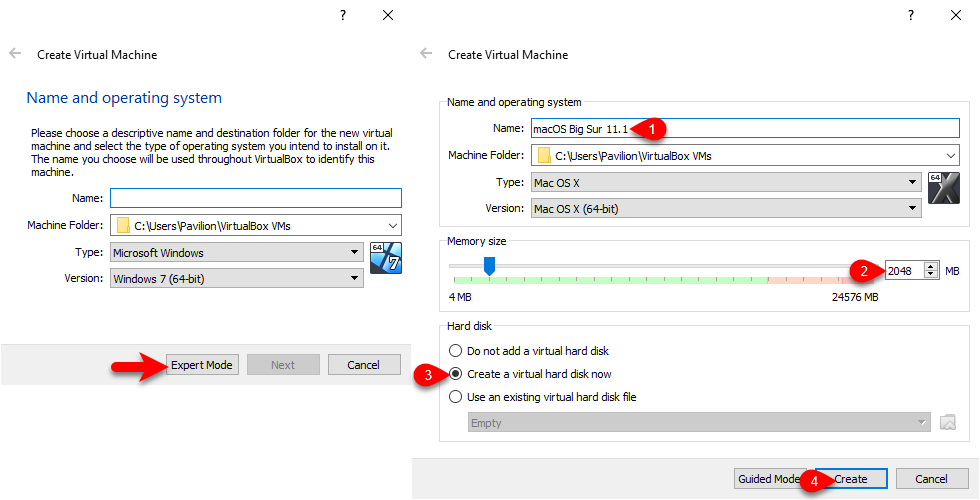Image resolution: width=980 pixels, height=500 pixels.
Task: Select Do not add a virtual hard disk
Action: click(530, 351)
